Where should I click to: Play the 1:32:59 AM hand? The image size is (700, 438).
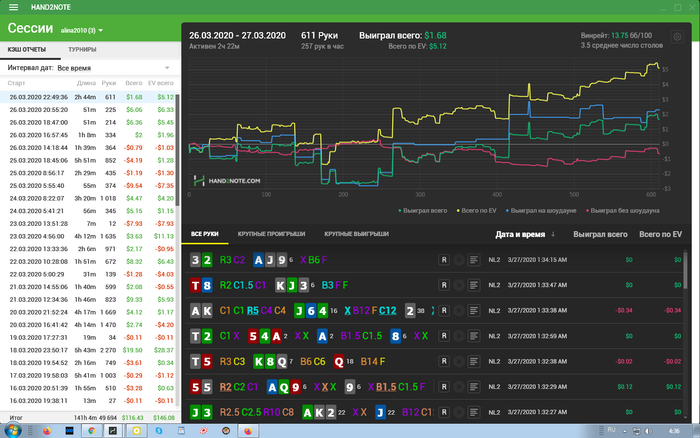point(458,336)
